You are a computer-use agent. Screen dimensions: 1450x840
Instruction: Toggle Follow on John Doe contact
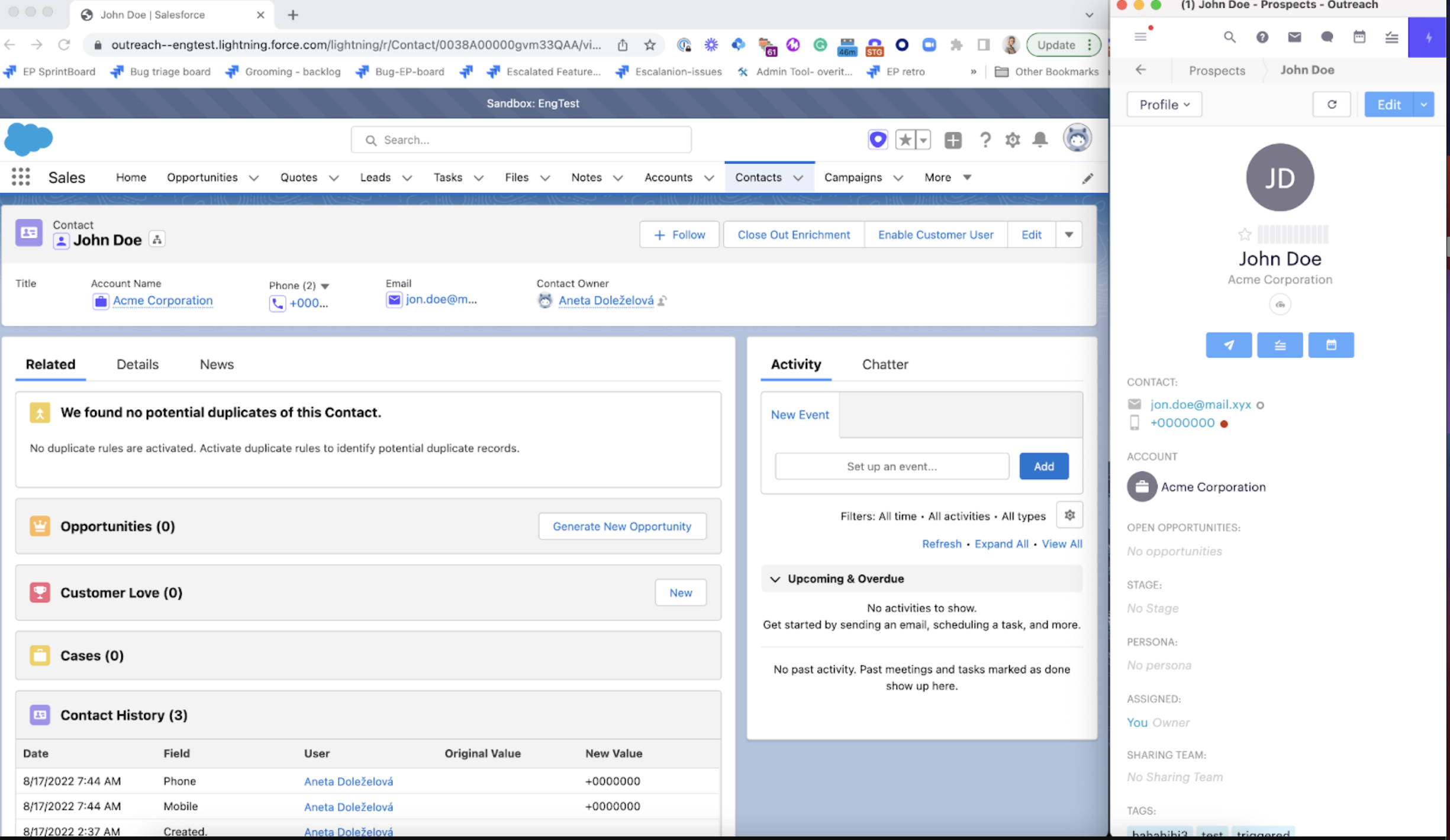click(x=679, y=235)
